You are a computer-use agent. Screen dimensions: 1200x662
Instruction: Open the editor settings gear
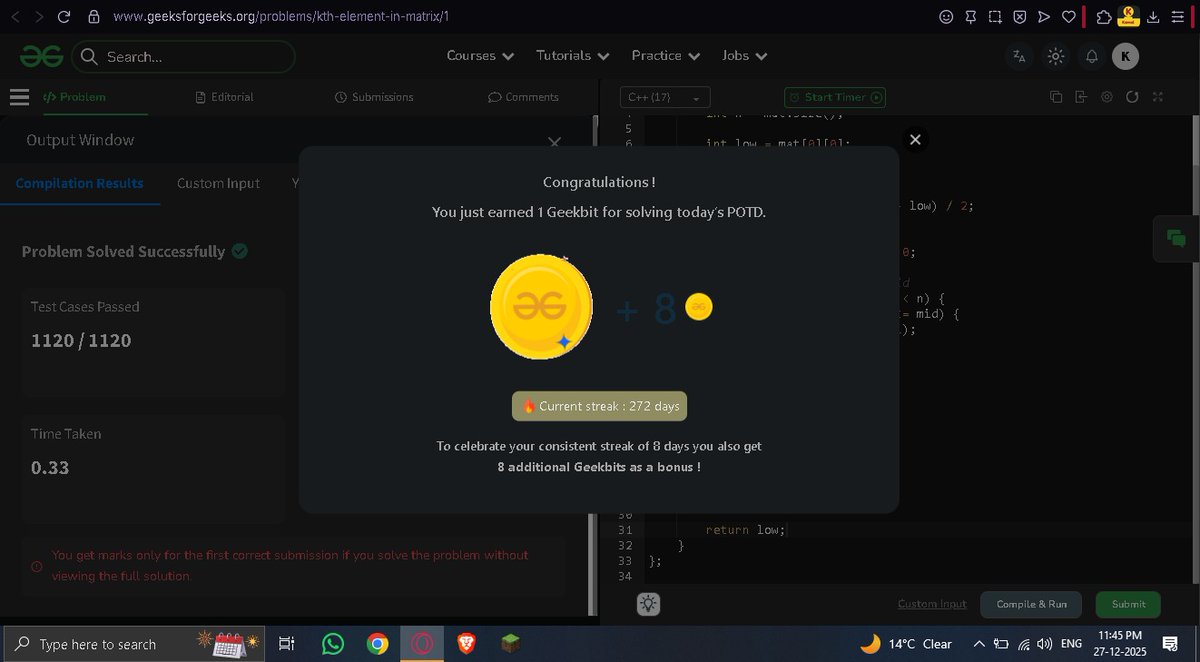[x=1106, y=97]
